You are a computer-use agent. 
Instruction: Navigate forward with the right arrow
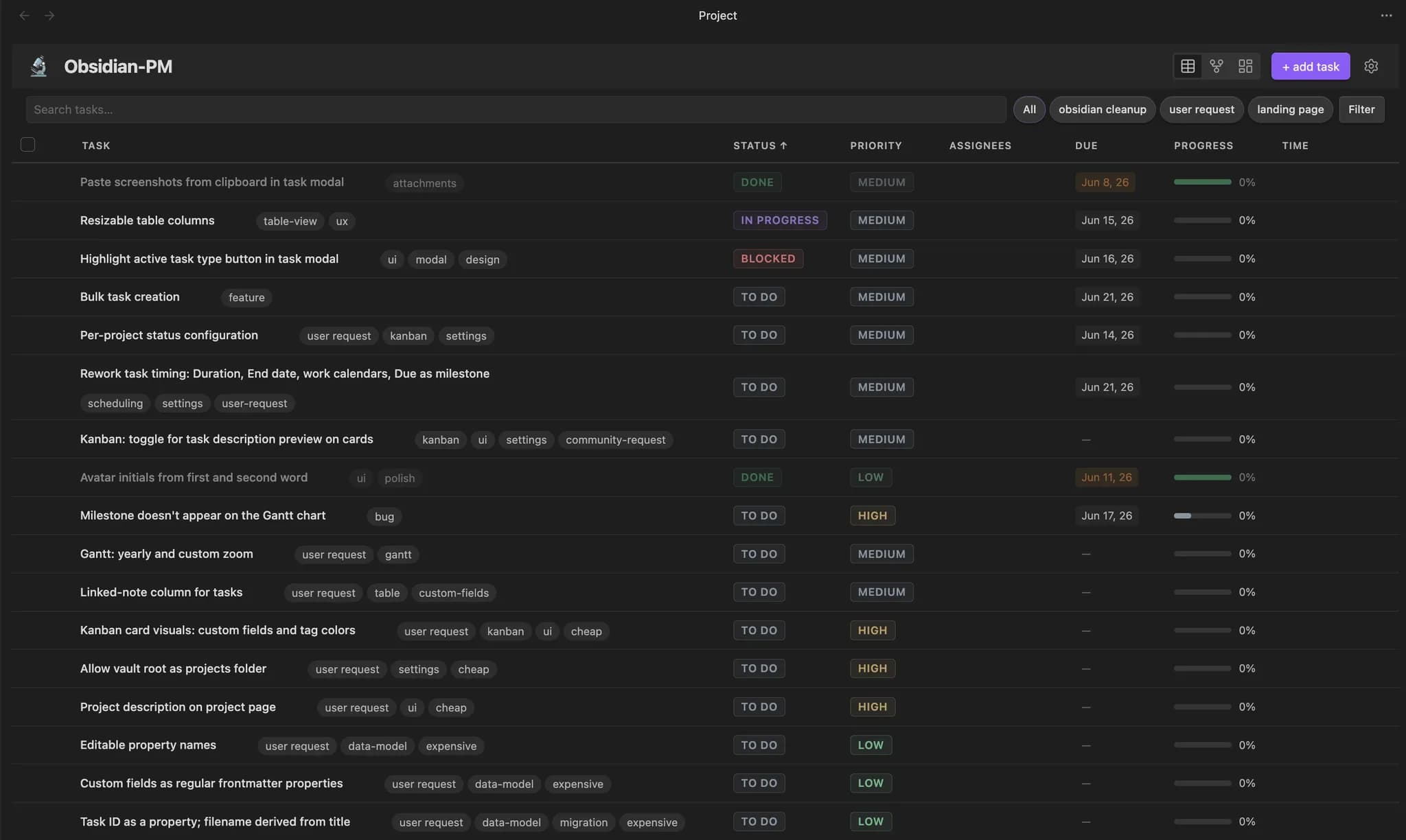(49, 15)
